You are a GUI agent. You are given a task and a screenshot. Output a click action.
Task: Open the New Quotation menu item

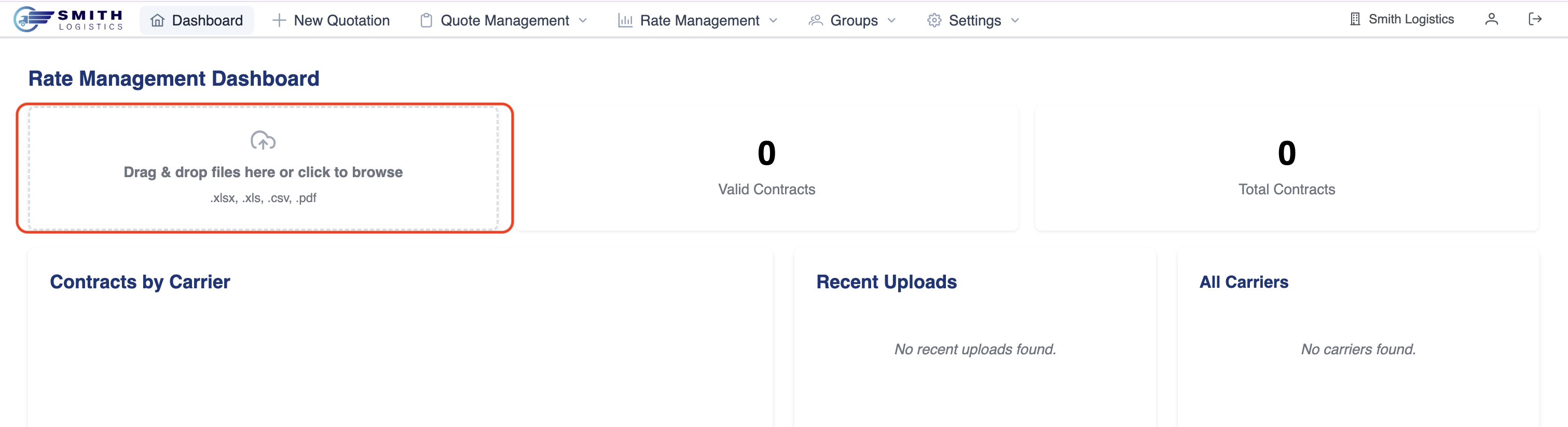click(341, 21)
